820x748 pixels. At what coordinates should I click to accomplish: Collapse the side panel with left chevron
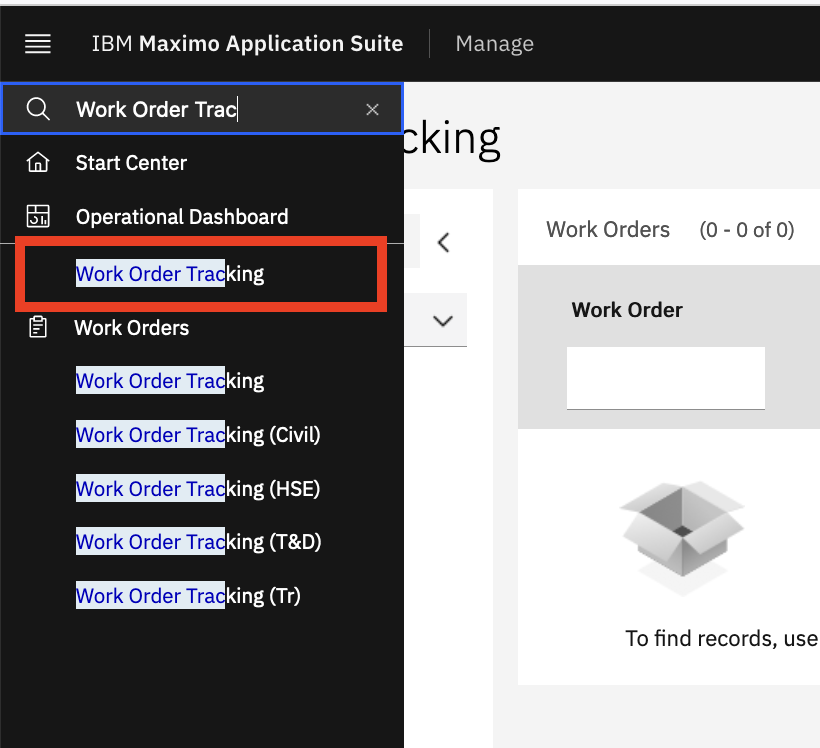[x=443, y=242]
